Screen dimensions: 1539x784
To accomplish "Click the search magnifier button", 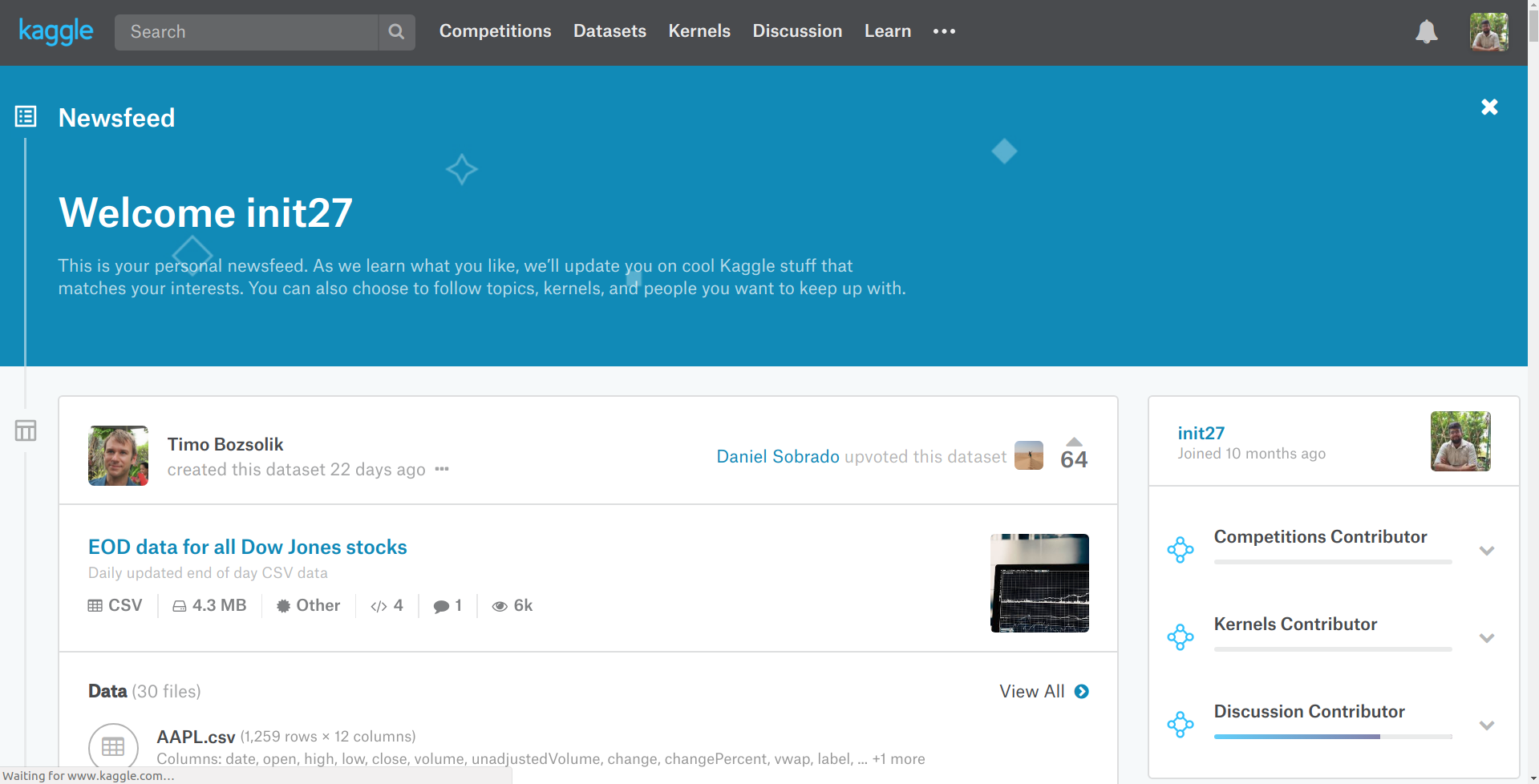I will [396, 32].
